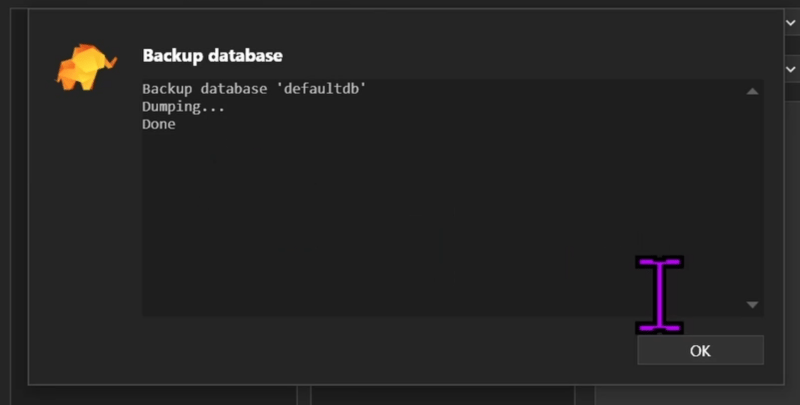Select the 'Dumping...' log line
The image size is (800, 405).
pyautogui.click(x=183, y=107)
